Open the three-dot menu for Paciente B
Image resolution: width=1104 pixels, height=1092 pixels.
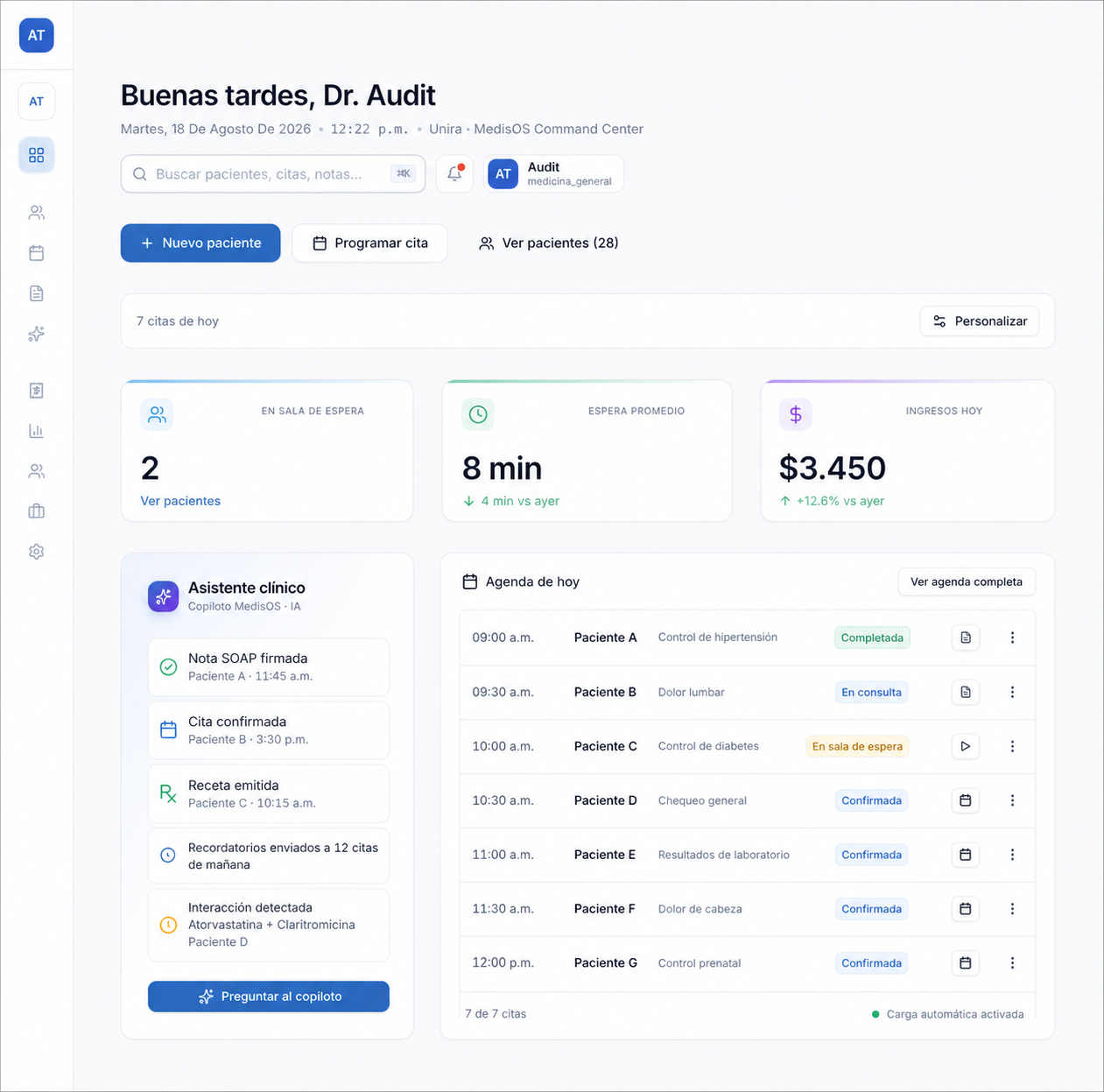[x=1012, y=692]
